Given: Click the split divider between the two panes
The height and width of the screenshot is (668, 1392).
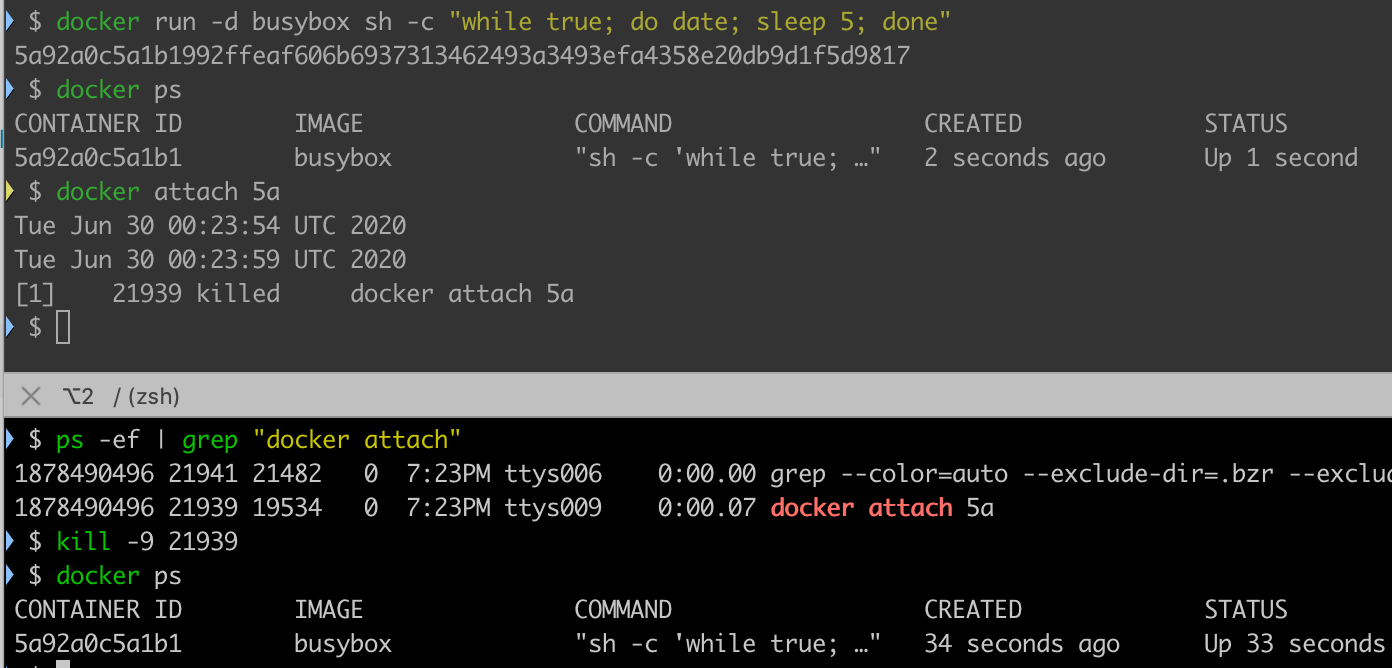Looking at the screenshot, I should (x=696, y=375).
